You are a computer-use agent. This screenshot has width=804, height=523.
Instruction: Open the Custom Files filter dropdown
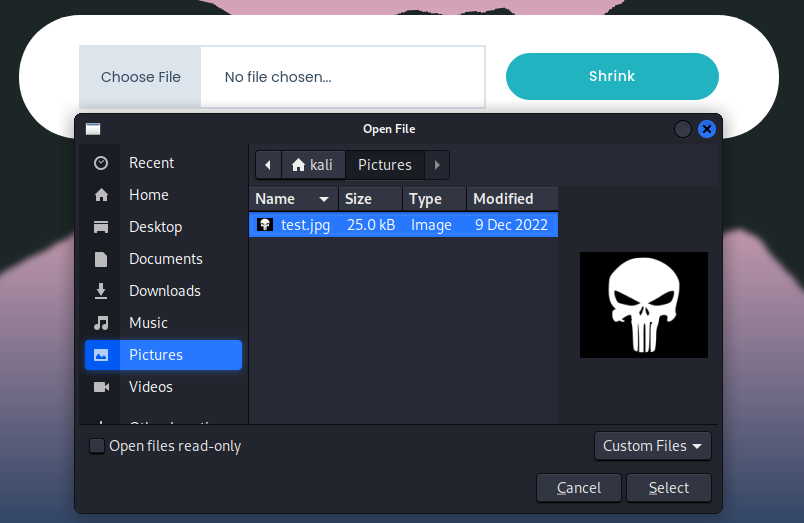tap(653, 446)
